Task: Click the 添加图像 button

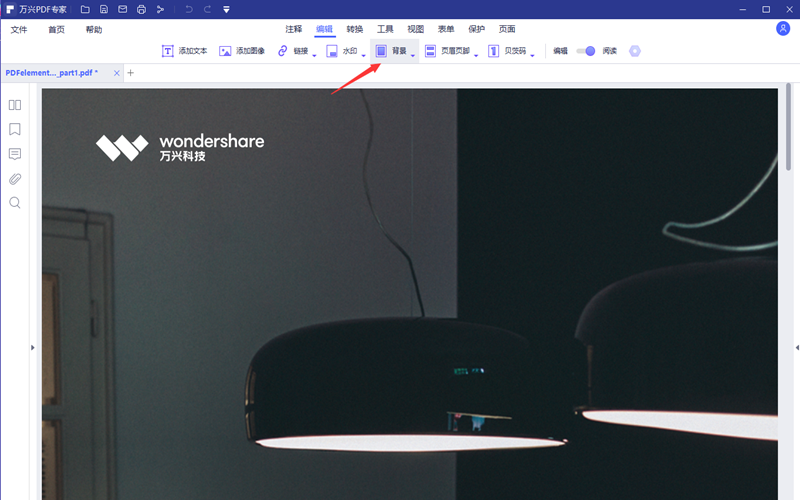Action: [x=241, y=51]
